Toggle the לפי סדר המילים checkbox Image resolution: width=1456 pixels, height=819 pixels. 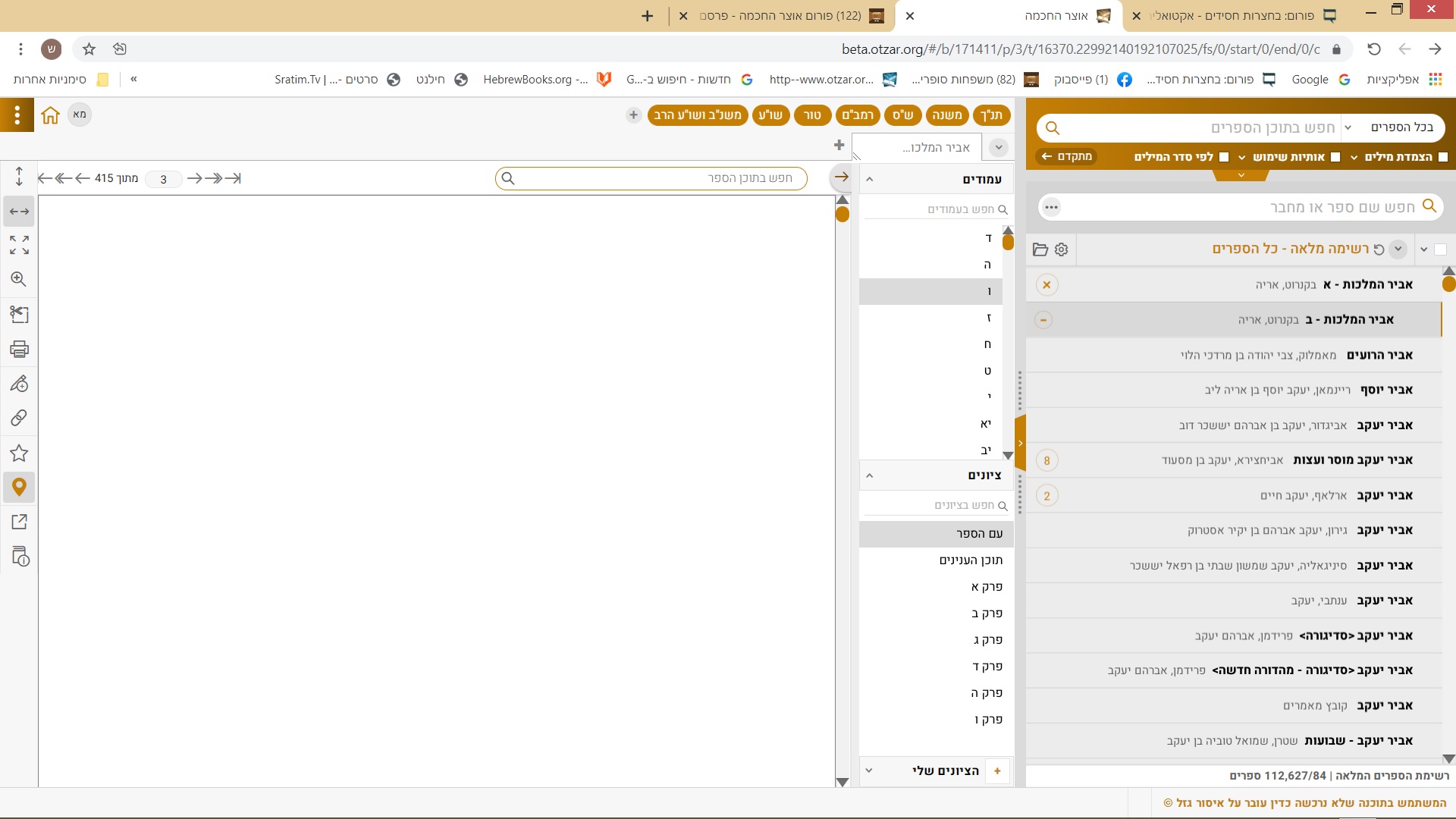coord(1223,157)
